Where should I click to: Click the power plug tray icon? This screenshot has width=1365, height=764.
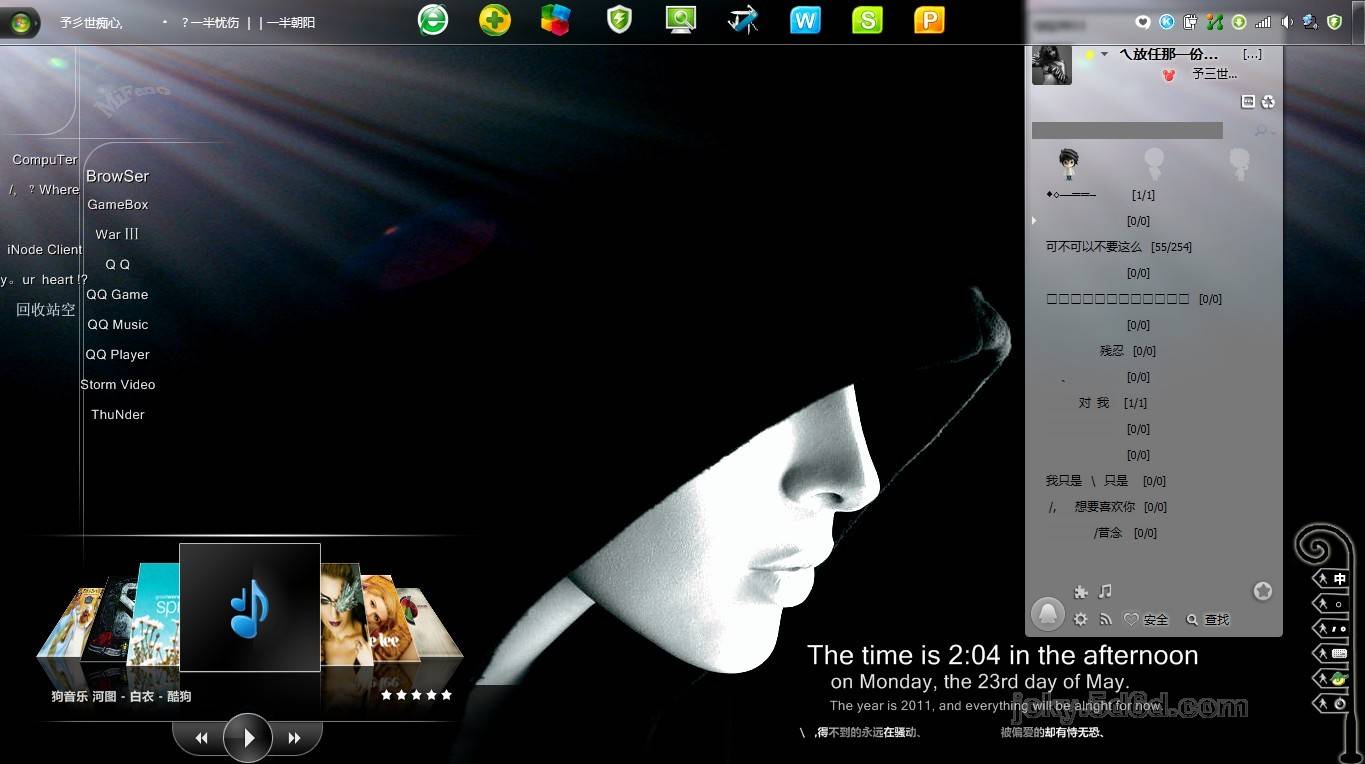(x=1190, y=22)
